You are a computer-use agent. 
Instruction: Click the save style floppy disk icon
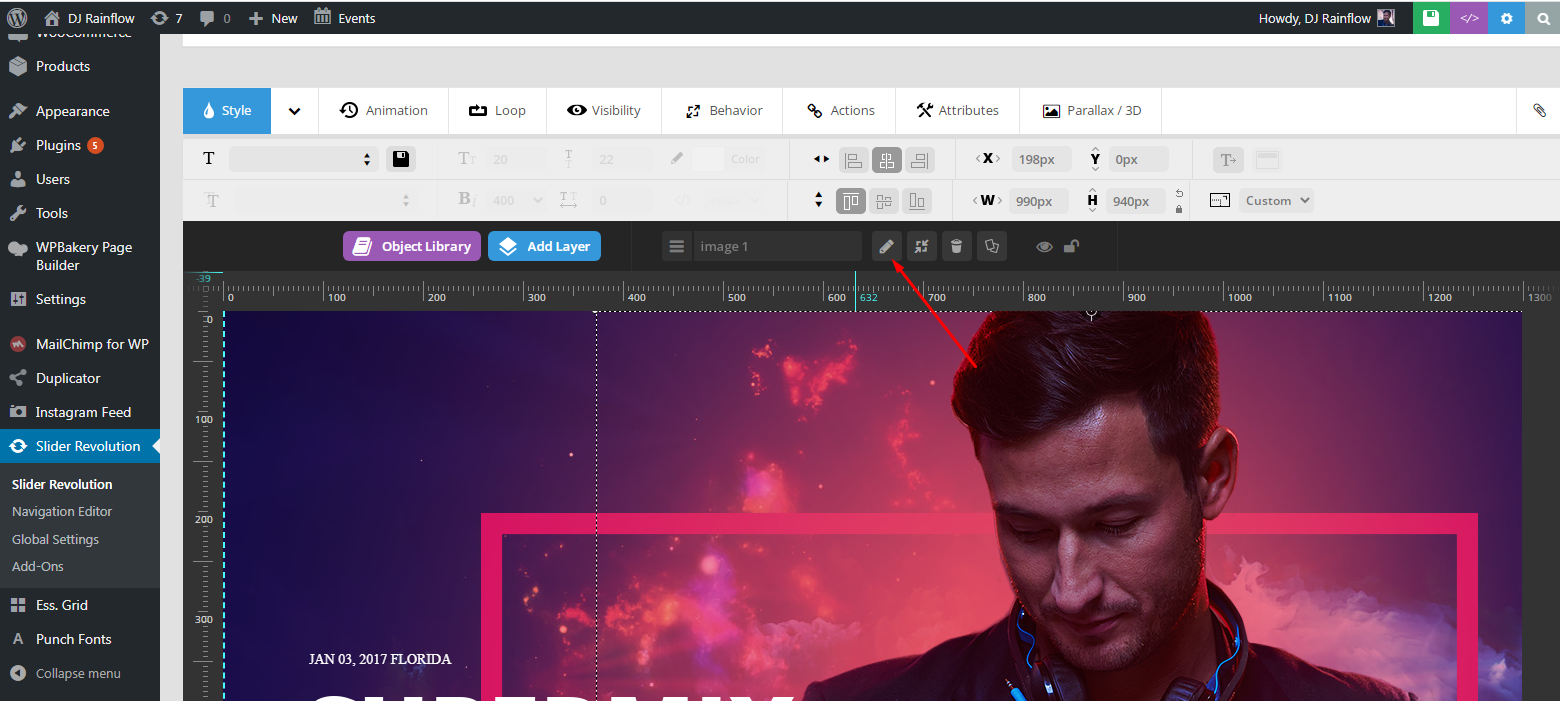tap(401, 159)
